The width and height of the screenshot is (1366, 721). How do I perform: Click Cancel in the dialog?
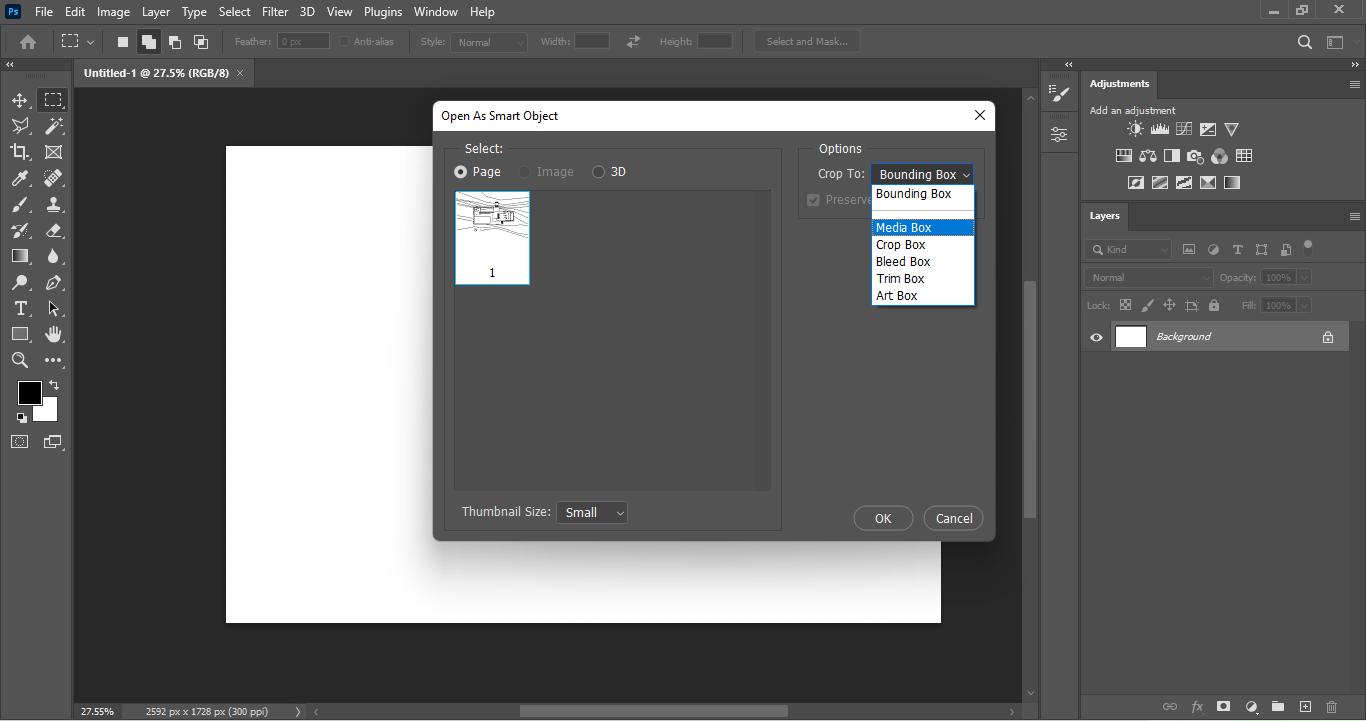(954, 519)
